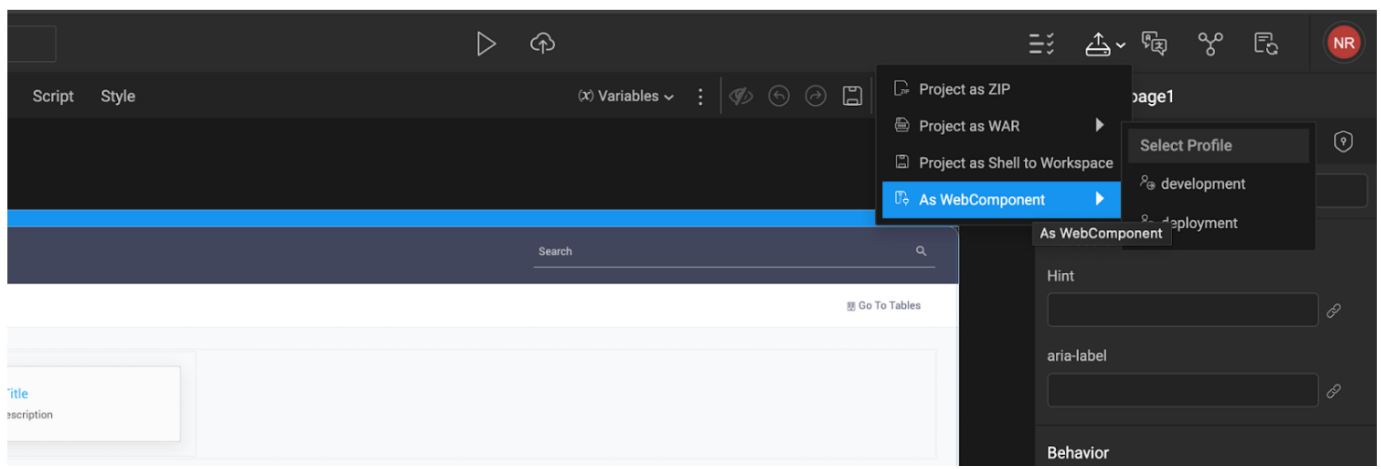
Task: Open the checklist icon in top bar
Action: 1041,44
